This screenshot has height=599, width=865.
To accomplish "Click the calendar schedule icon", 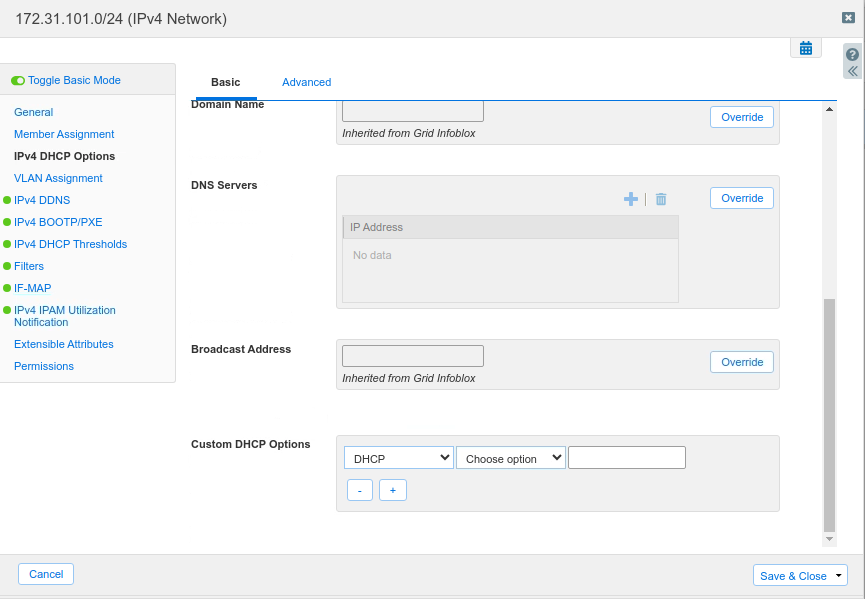I will click(805, 48).
